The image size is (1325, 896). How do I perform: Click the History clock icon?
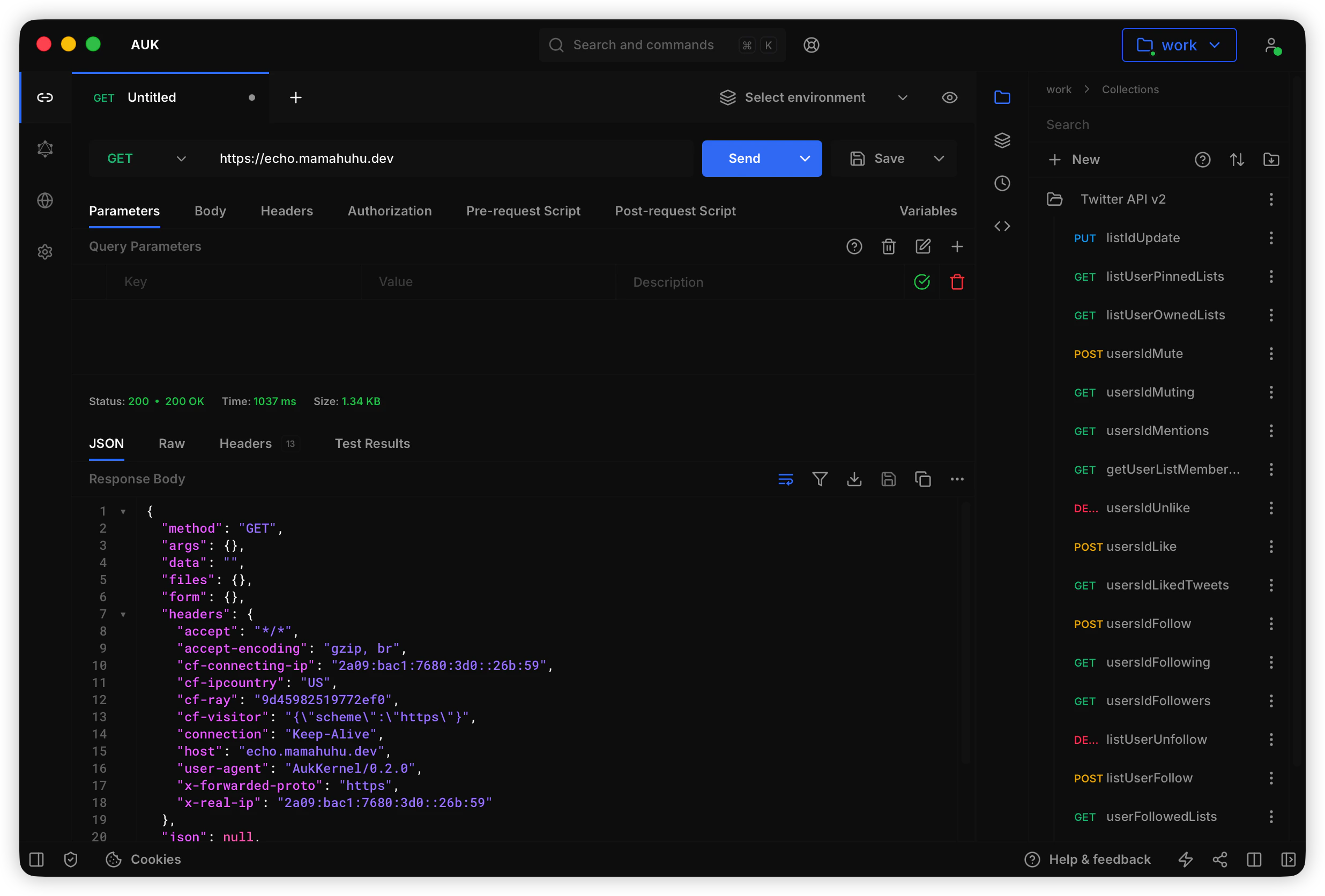click(1002, 183)
